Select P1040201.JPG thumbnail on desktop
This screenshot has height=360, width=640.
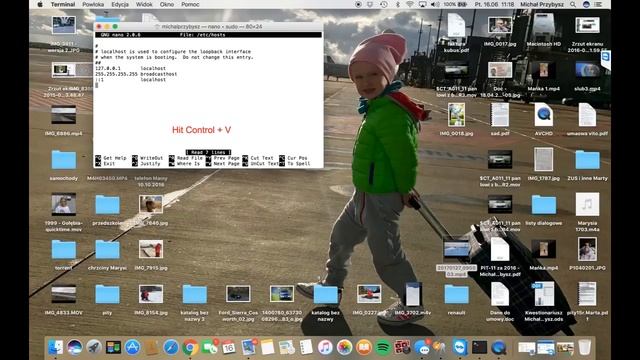coord(587,249)
